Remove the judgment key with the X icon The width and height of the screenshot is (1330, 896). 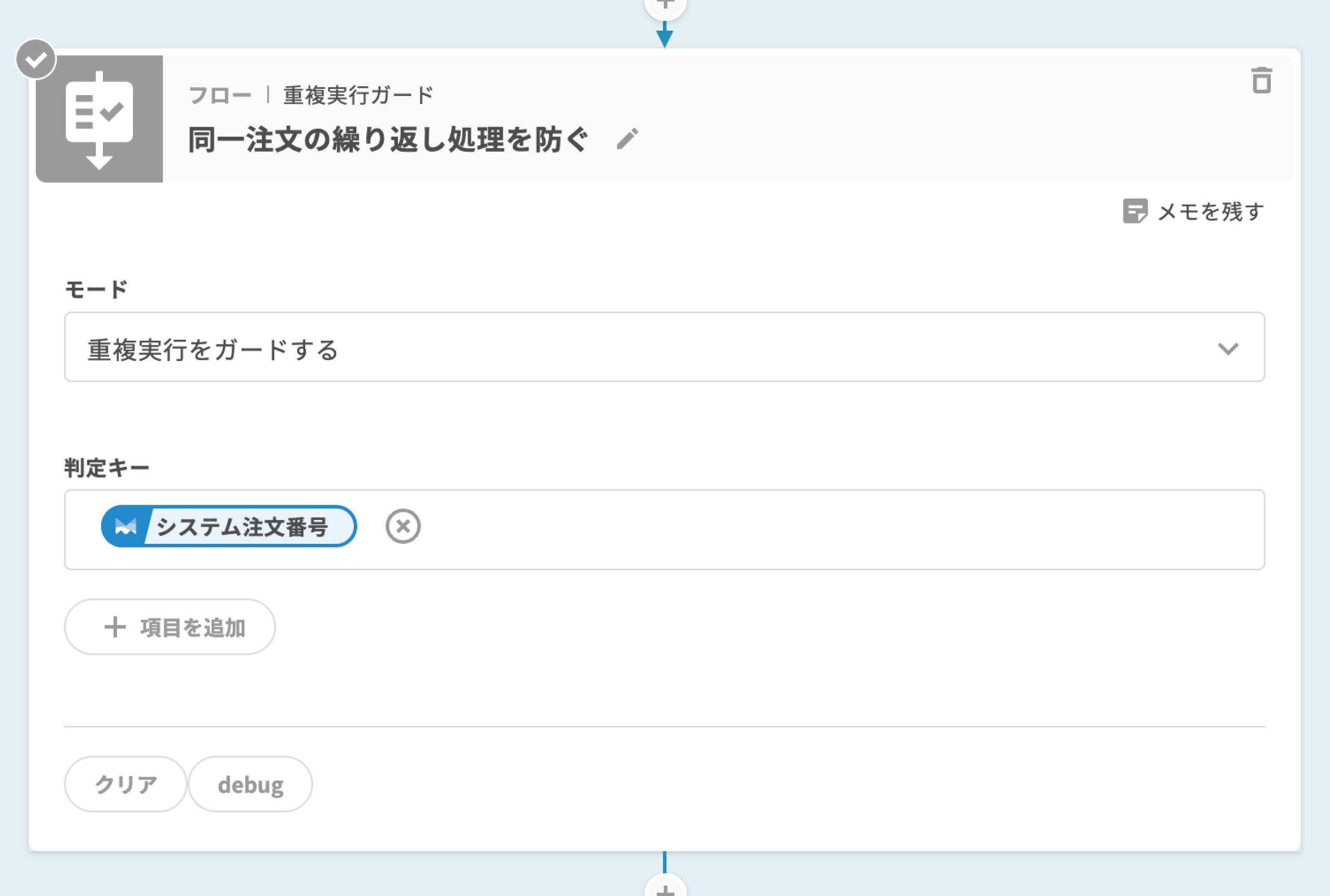(403, 526)
